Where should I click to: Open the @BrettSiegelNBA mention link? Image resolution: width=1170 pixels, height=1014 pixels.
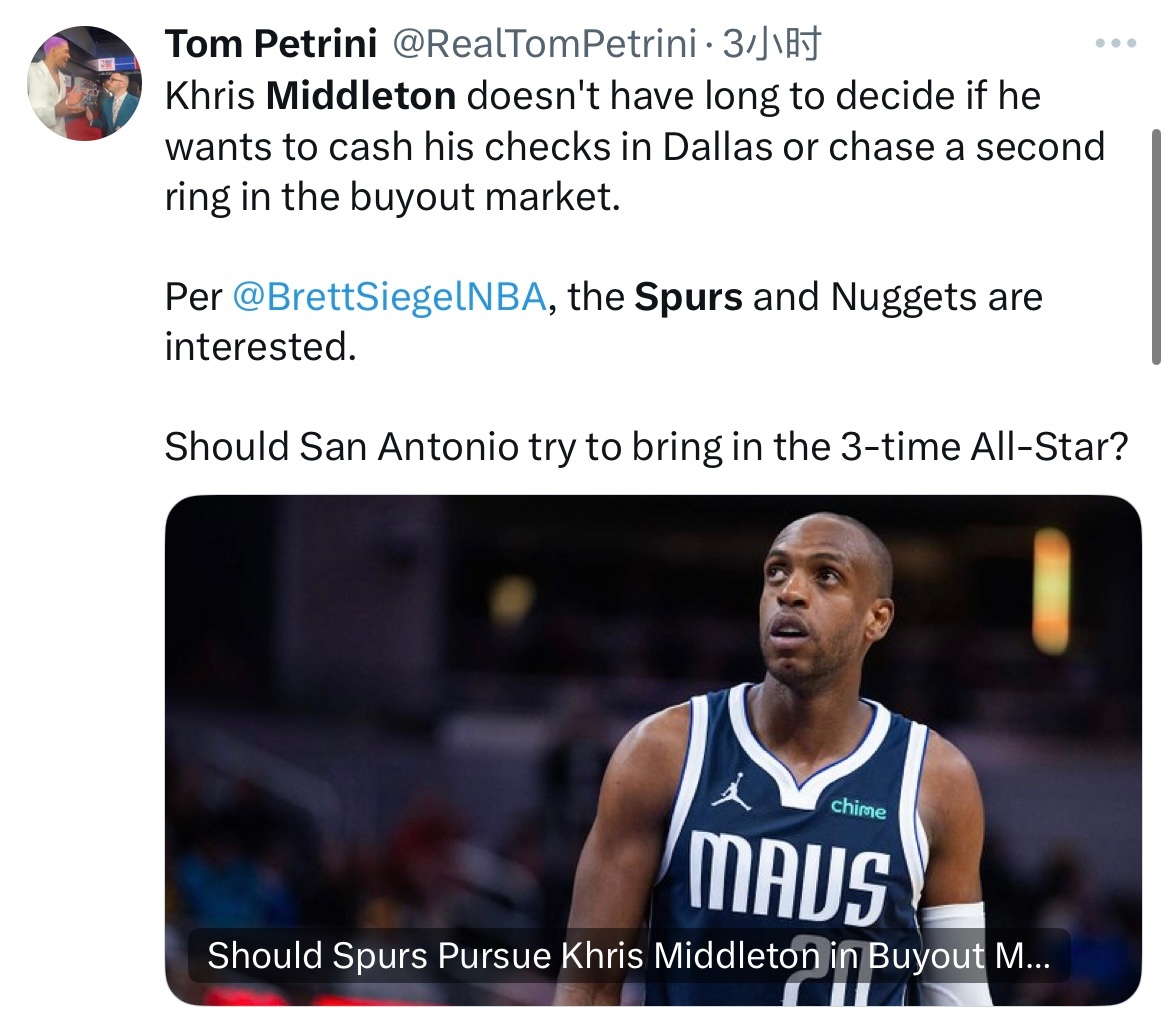(x=389, y=297)
